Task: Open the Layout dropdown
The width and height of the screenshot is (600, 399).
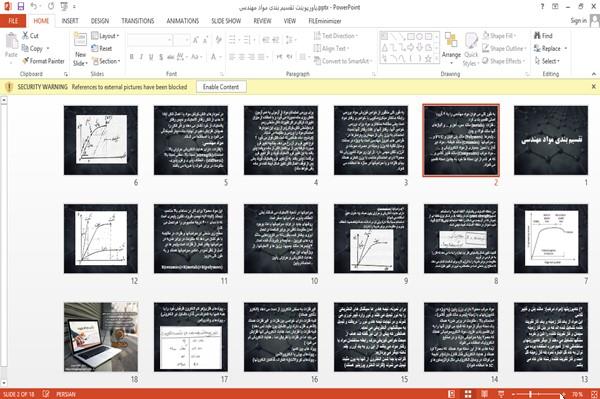Action: point(105,36)
